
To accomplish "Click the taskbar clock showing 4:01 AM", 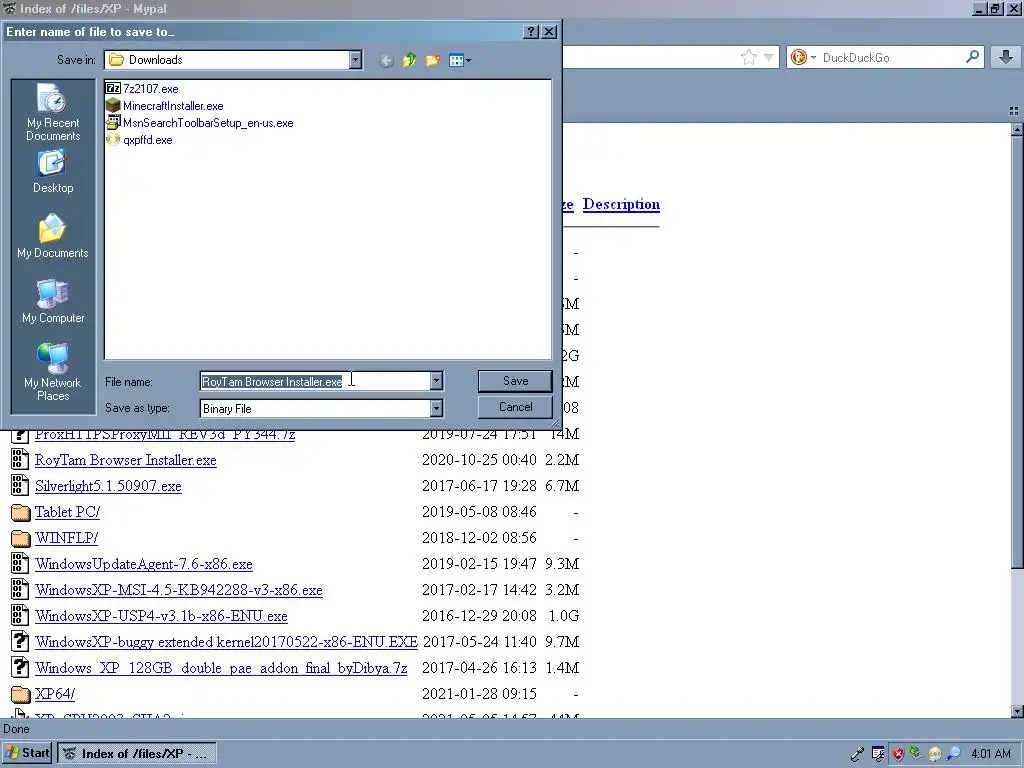I will pos(991,754).
